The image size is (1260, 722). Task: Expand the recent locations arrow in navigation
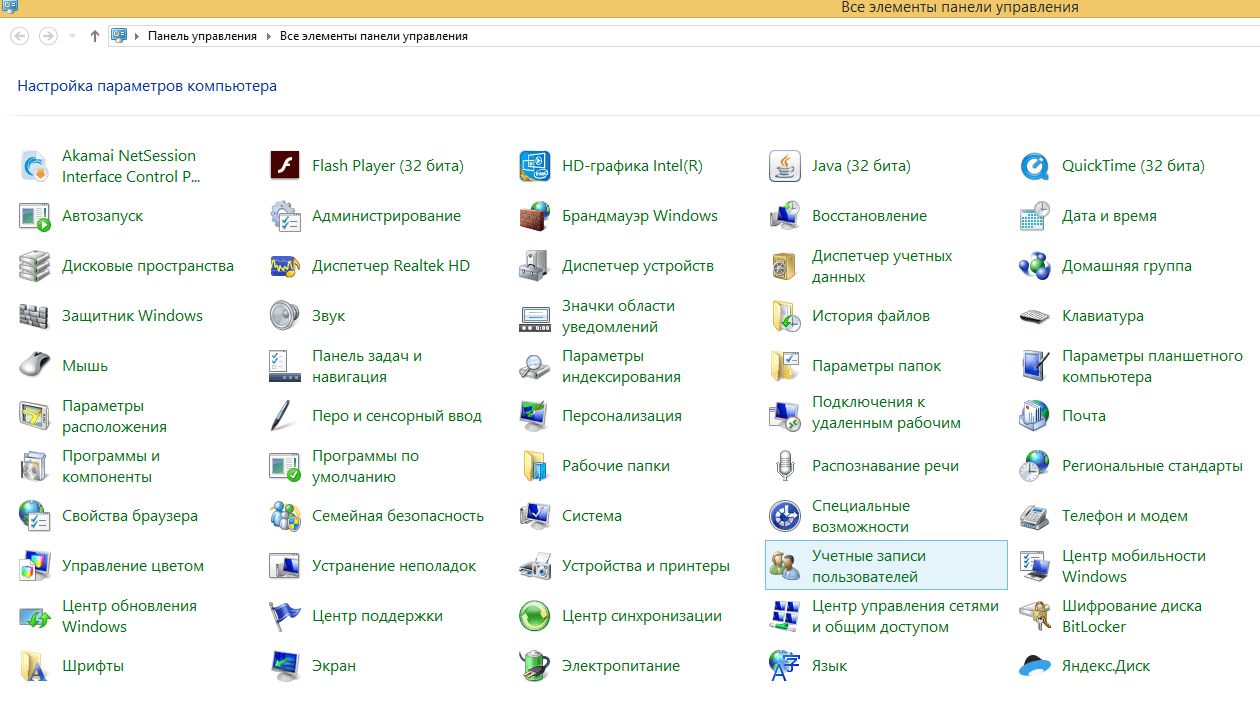tap(72, 36)
